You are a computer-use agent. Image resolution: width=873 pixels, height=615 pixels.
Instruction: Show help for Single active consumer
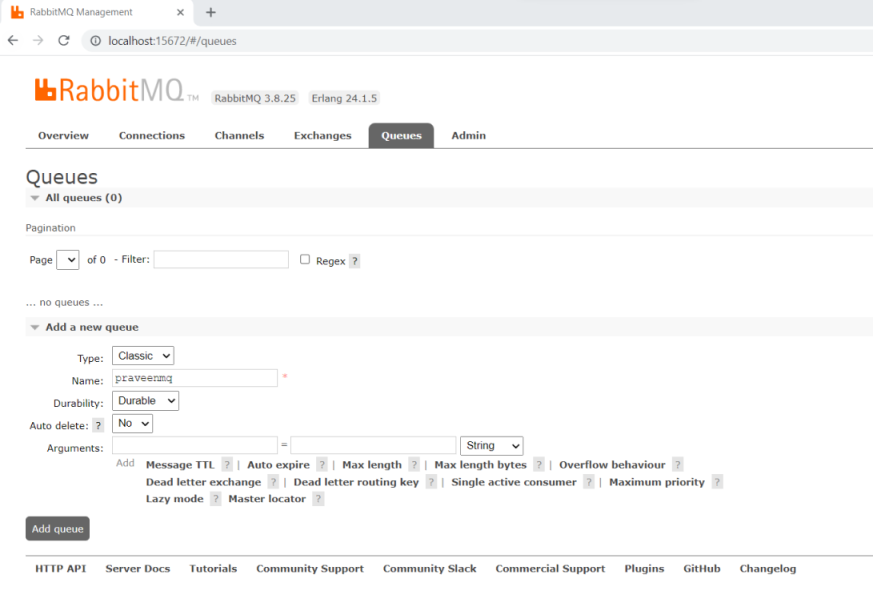588,482
